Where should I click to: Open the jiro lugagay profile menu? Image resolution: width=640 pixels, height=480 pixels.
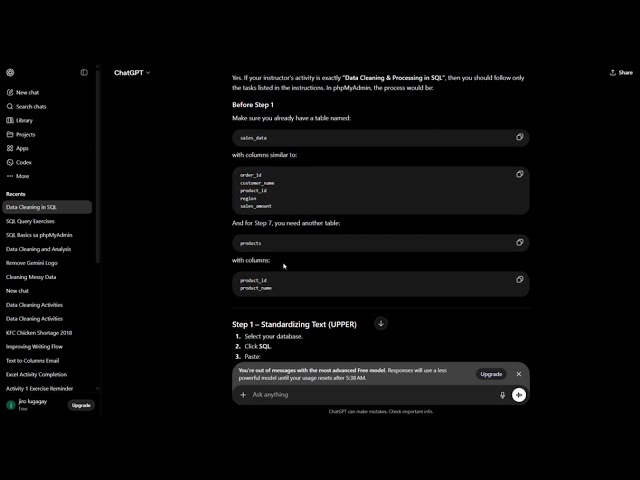click(x=35, y=405)
